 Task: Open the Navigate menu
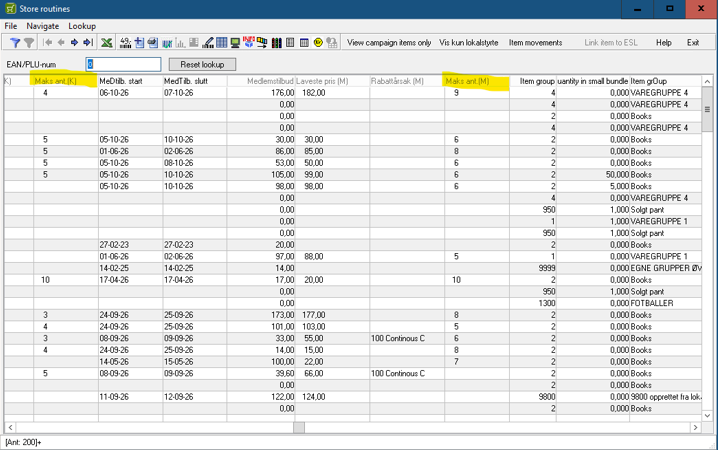(x=43, y=26)
